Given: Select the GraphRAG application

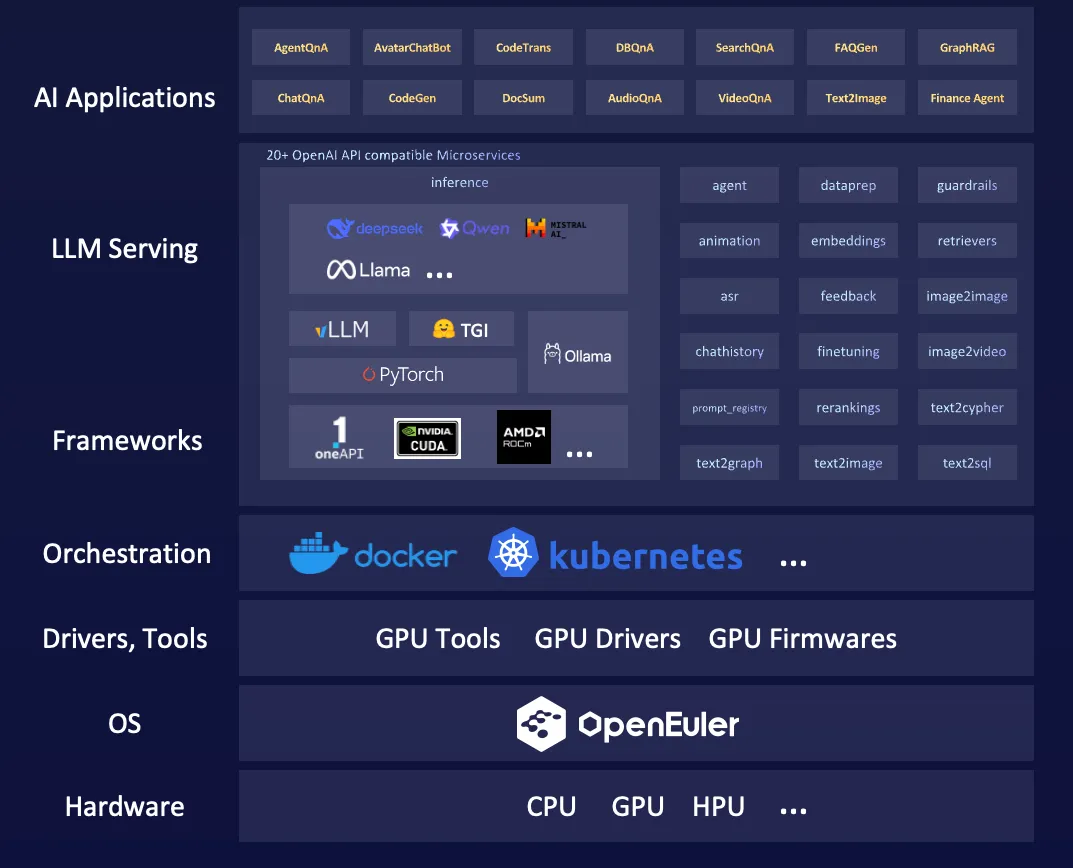Looking at the screenshot, I should [967, 48].
